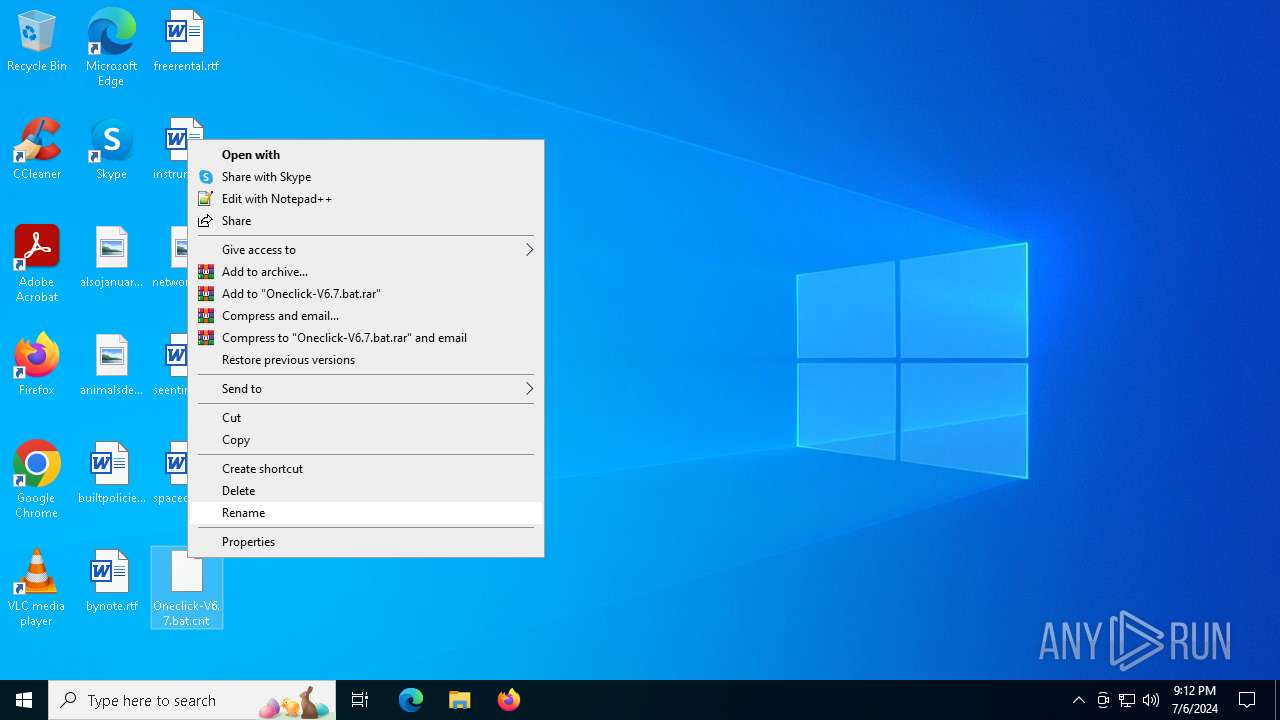Select the Adobe Acrobat desktop shortcut
Viewport: 1280px width, 720px height.
pyautogui.click(x=37, y=264)
